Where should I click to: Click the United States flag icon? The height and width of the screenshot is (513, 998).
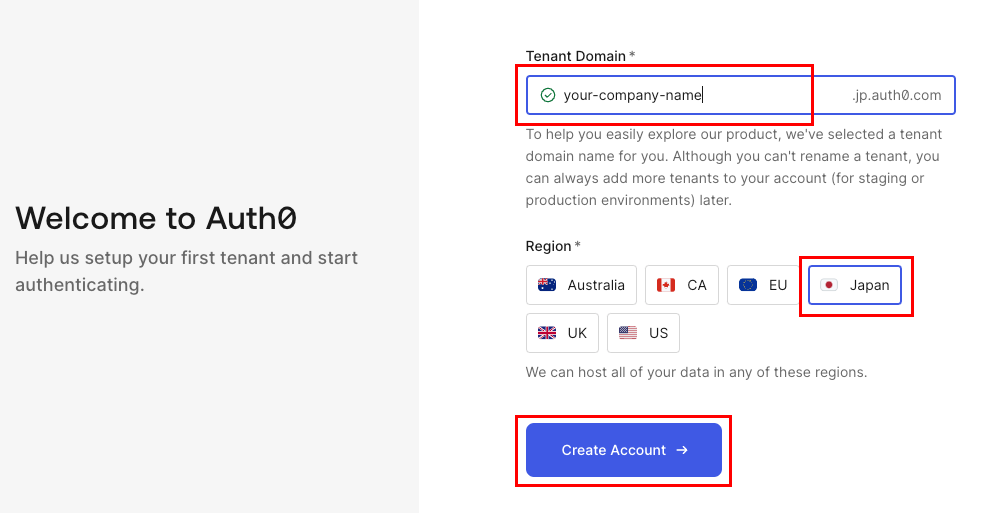point(628,333)
